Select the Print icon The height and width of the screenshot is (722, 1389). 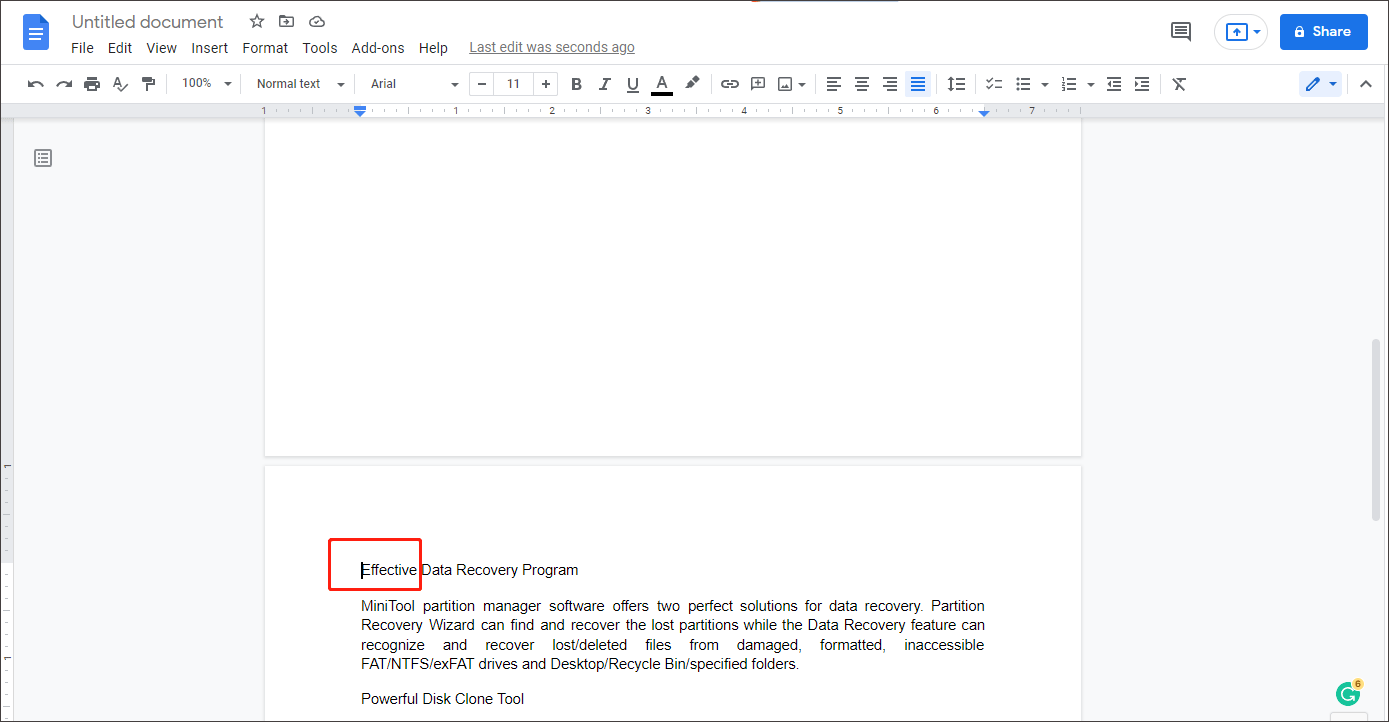click(x=92, y=84)
